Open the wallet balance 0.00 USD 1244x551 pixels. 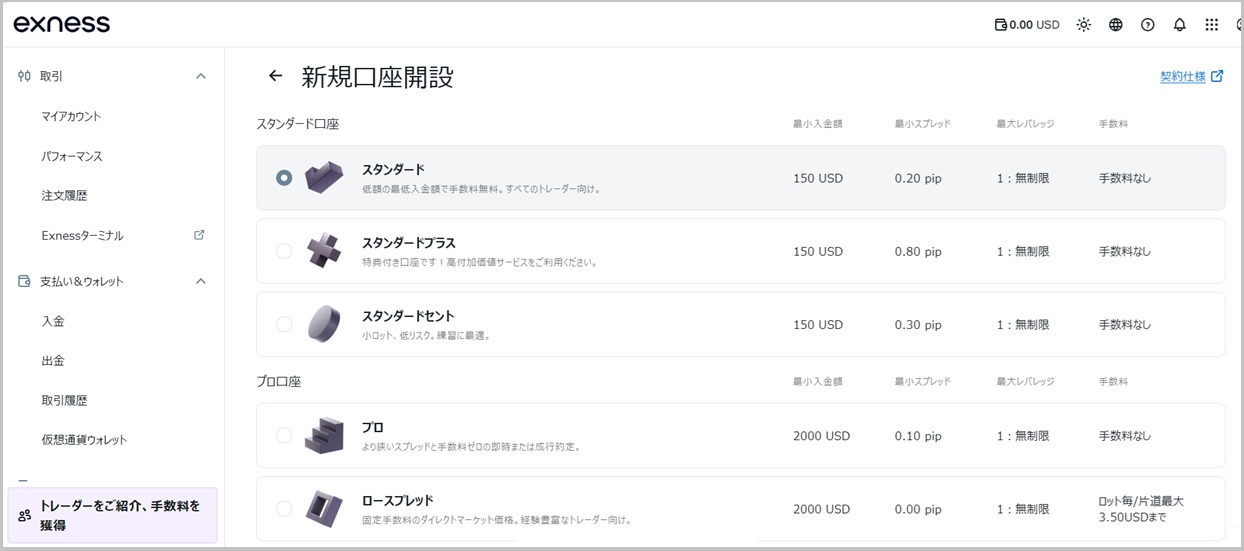(1027, 25)
